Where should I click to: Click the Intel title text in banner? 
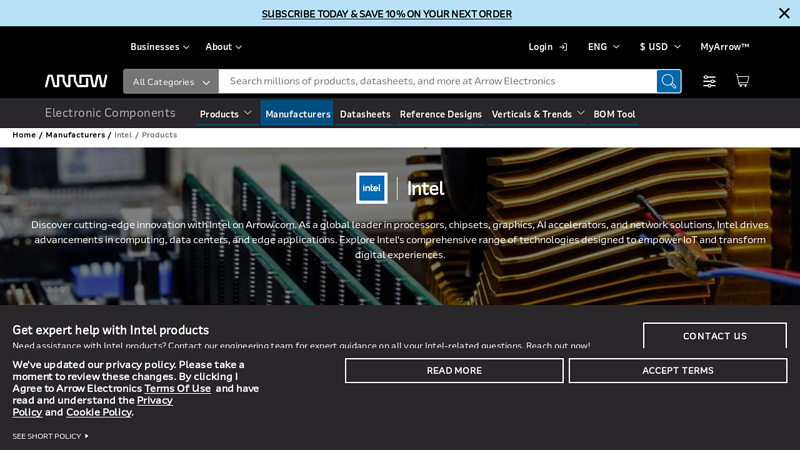coord(426,189)
